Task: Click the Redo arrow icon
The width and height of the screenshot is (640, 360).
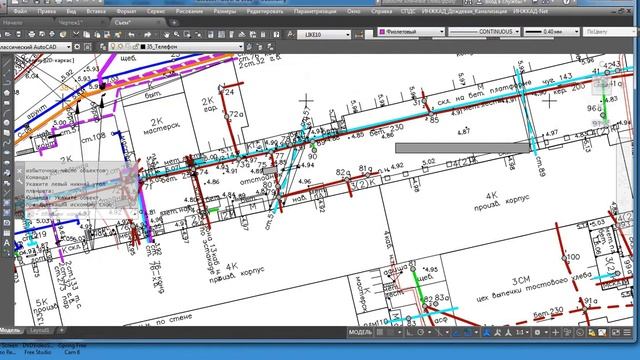Action: [x=148, y=35]
